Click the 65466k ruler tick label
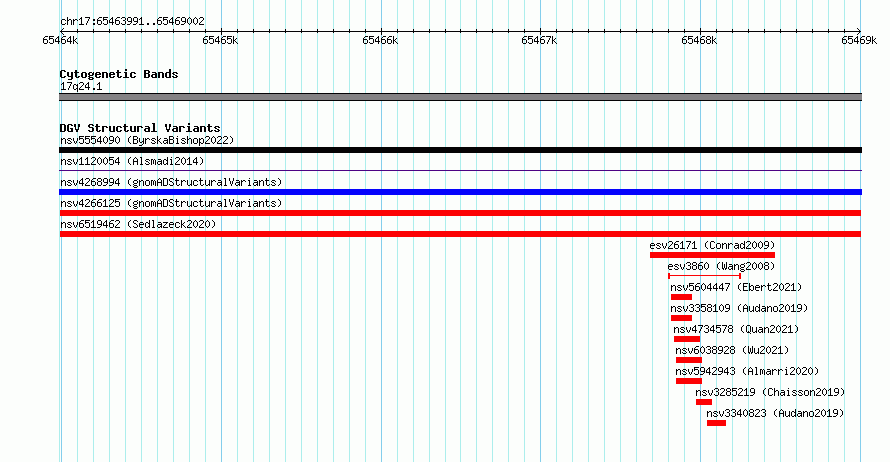 click(380, 40)
